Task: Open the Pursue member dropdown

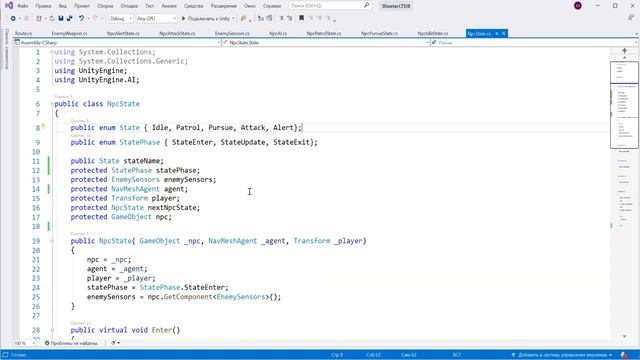Action: (x=534, y=42)
